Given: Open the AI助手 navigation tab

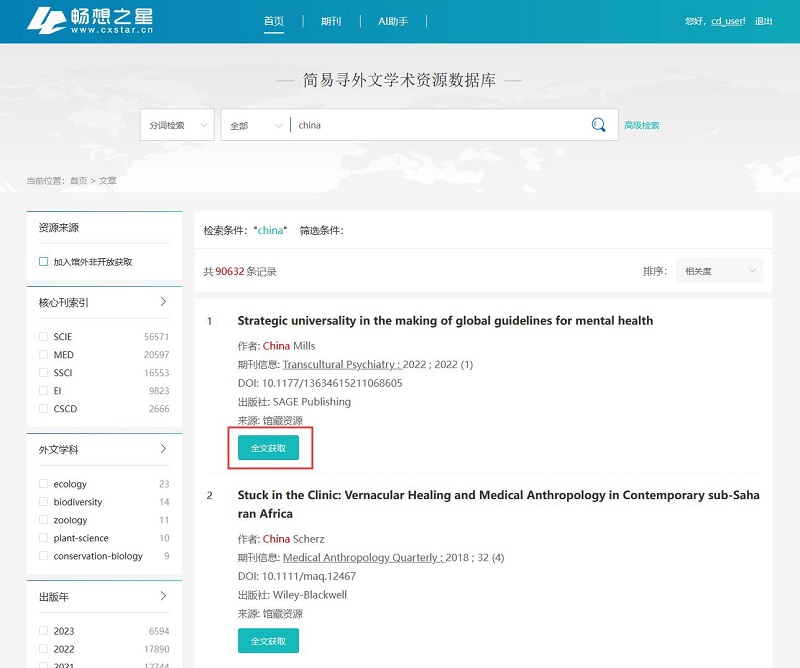Looking at the screenshot, I should (x=393, y=21).
